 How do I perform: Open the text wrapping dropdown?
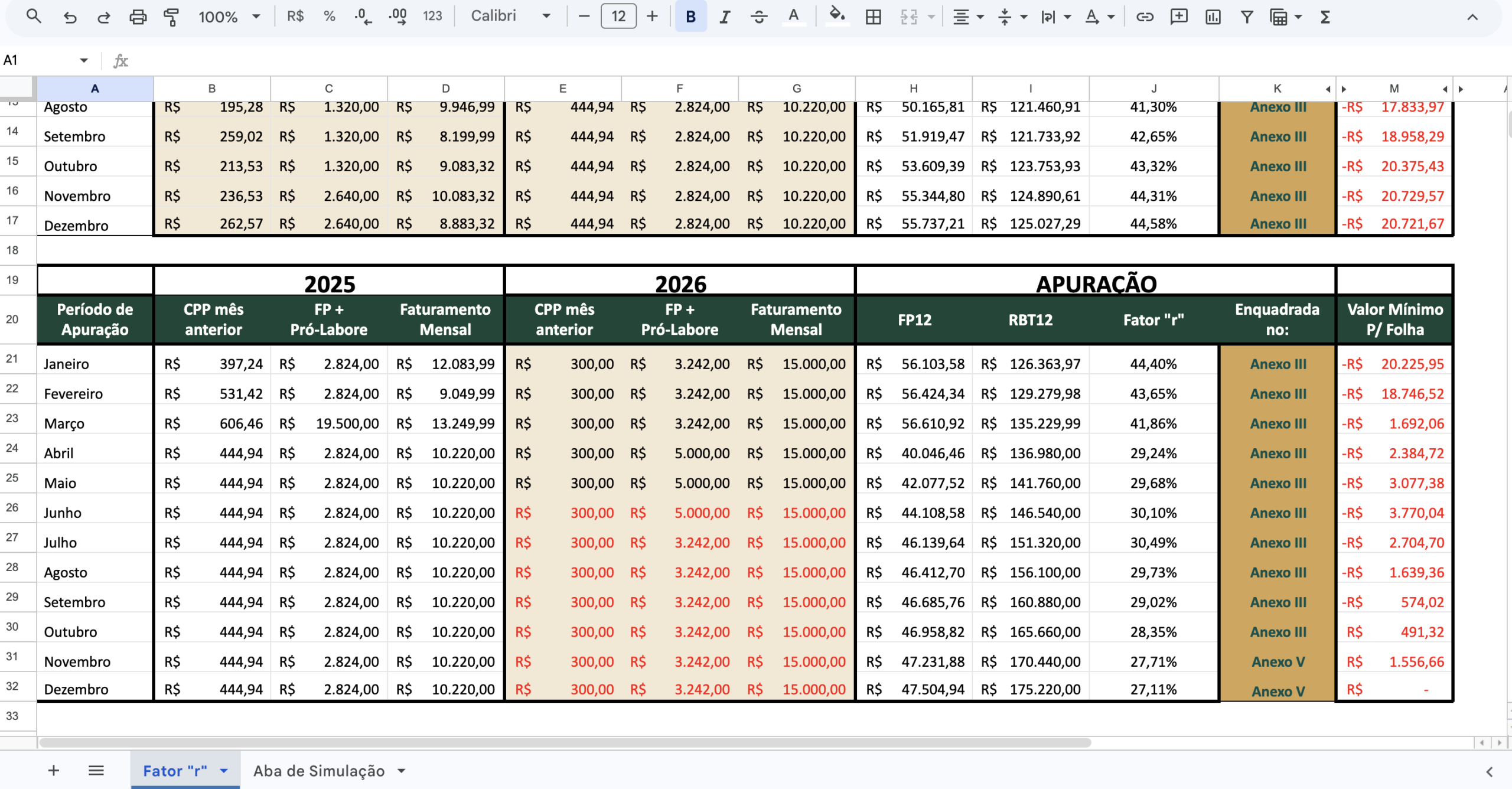tap(1056, 17)
